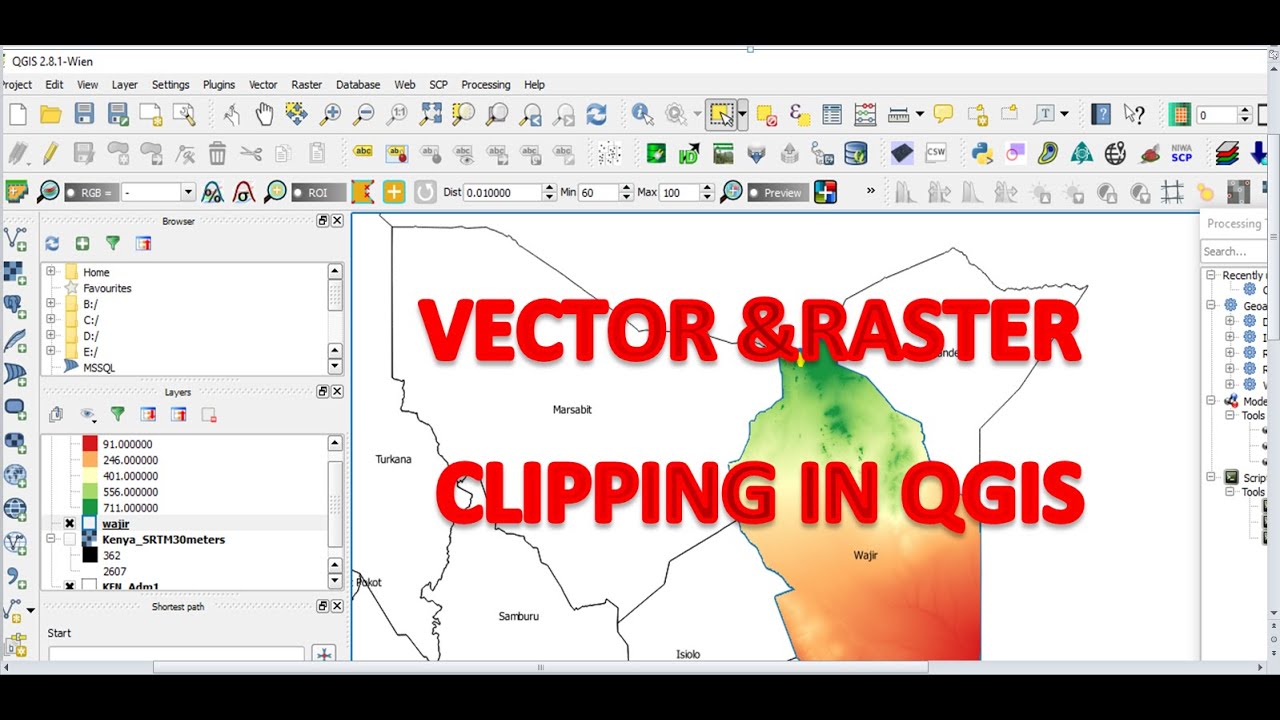Open select features tool dropdown arrow
This screenshot has width=1280, height=720.
[742, 114]
